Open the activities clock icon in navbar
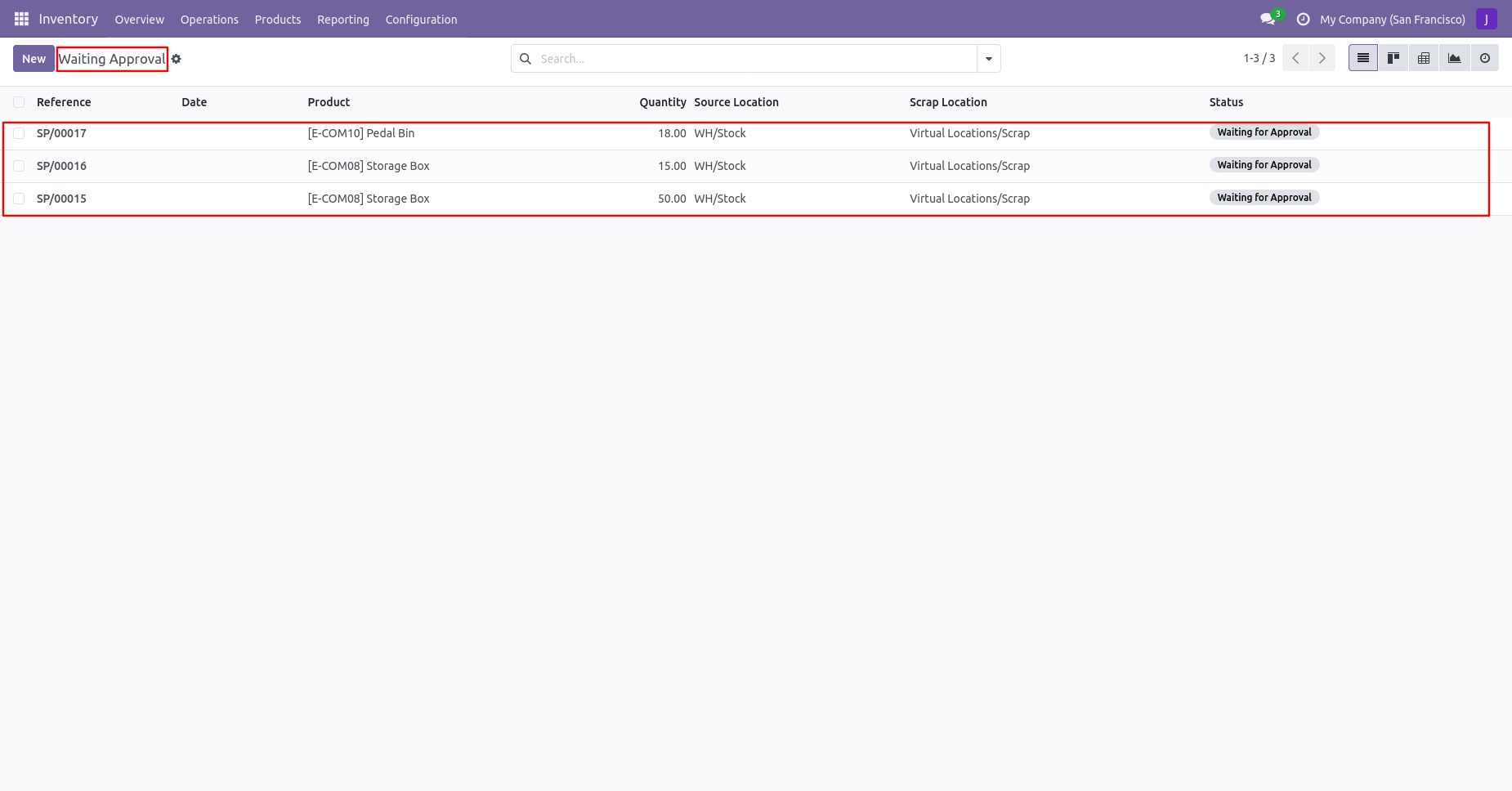 [x=1303, y=19]
